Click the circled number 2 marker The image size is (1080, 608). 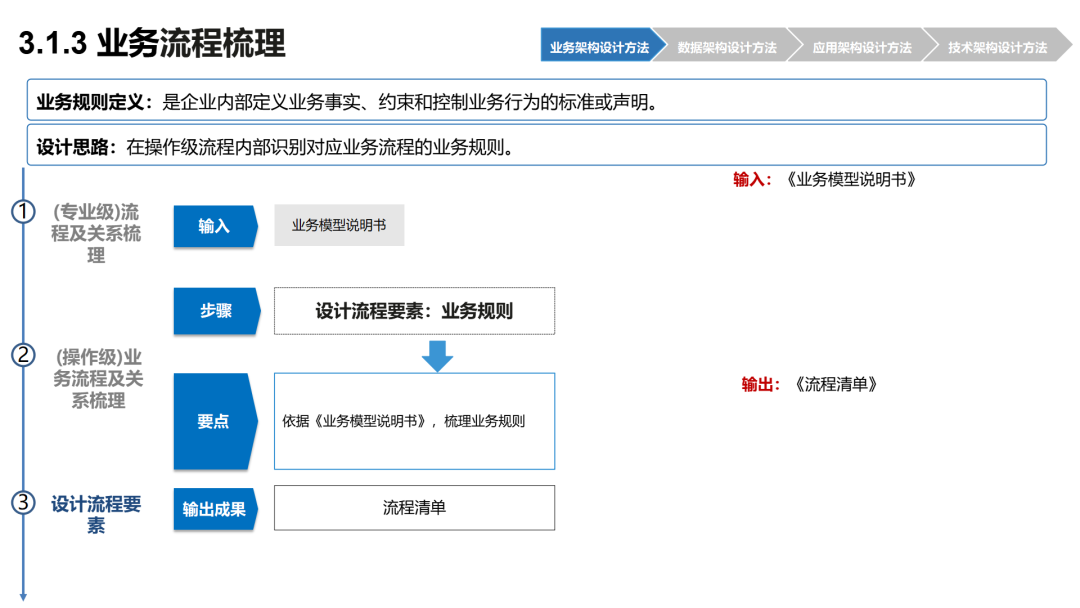(23, 355)
